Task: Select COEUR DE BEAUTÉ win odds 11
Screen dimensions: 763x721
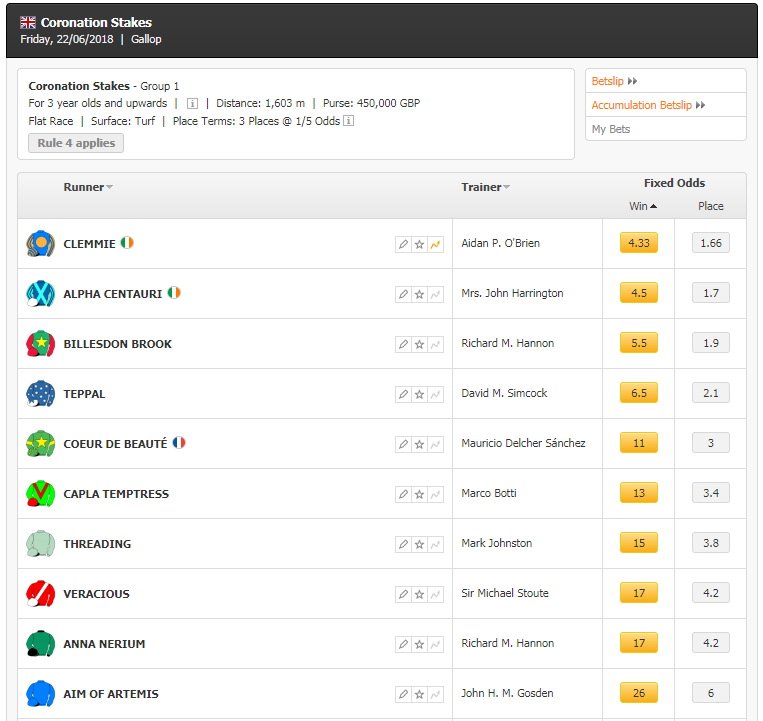Action: (638, 443)
